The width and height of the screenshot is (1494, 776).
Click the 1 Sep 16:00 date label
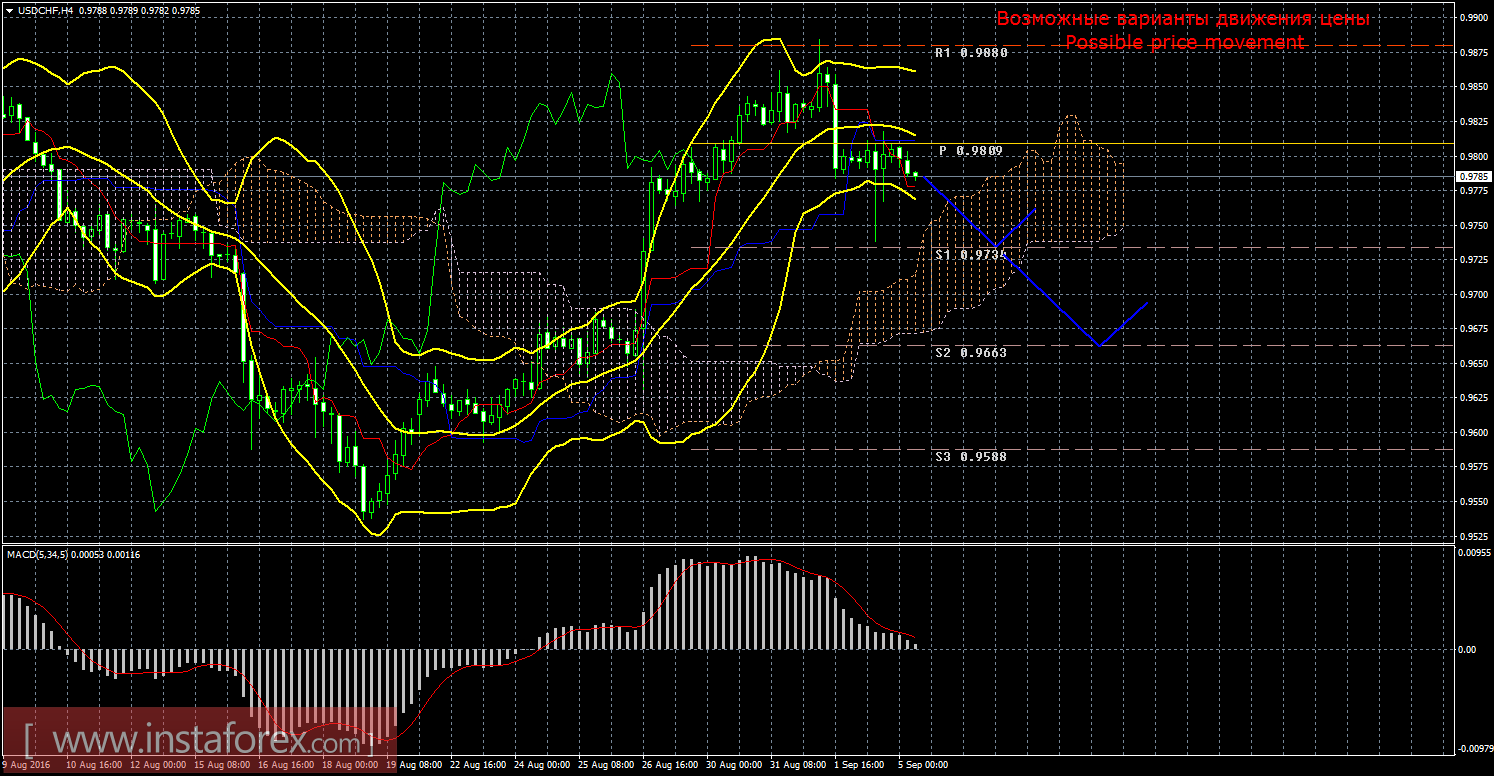point(861,766)
